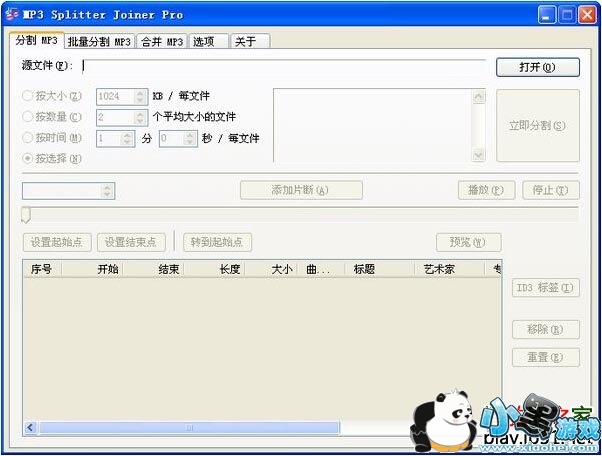This screenshot has width=602, height=456.
Task: Click the 开始 column header
Action: 93,269
